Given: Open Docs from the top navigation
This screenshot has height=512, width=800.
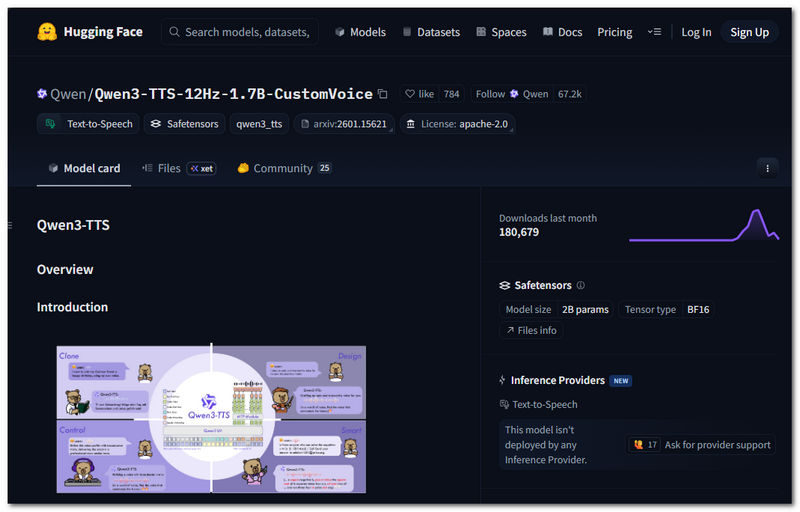Looking at the screenshot, I should (x=562, y=32).
